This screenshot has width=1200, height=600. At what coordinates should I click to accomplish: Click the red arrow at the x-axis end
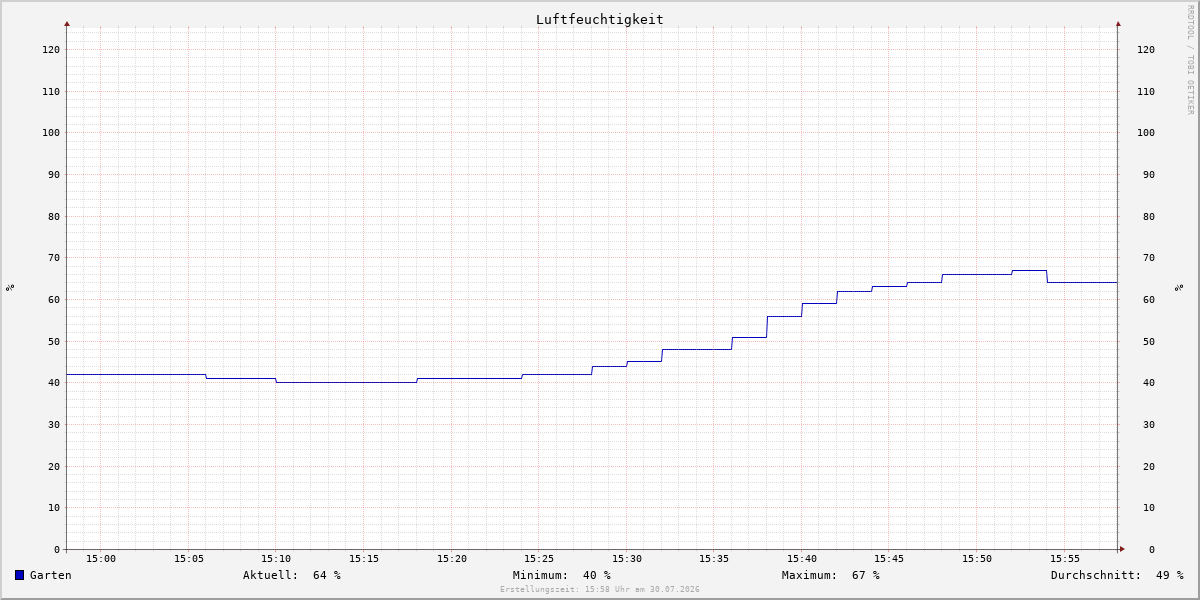click(x=1122, y=548)
